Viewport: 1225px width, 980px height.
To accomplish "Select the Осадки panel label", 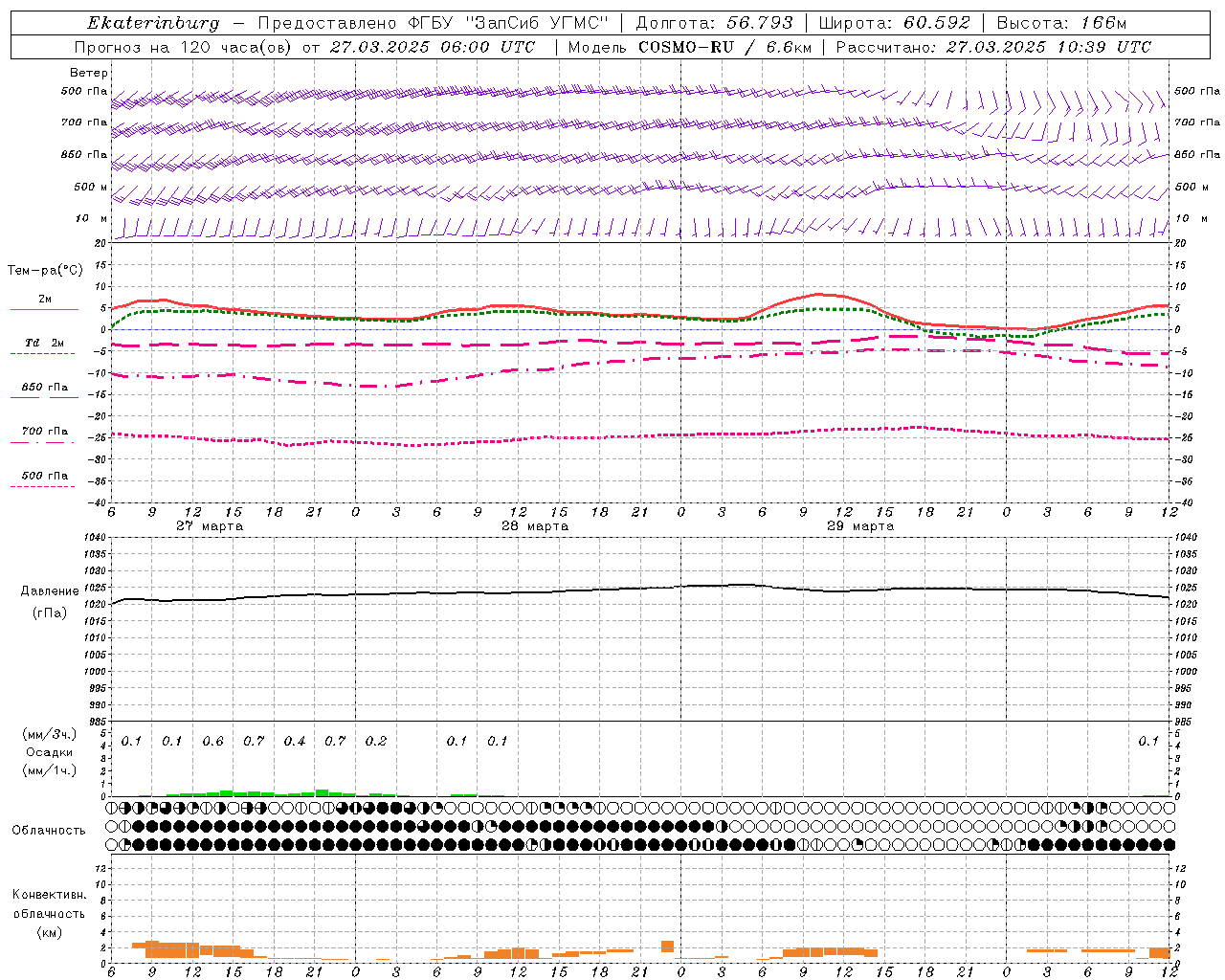I will (x=49, y=752).
